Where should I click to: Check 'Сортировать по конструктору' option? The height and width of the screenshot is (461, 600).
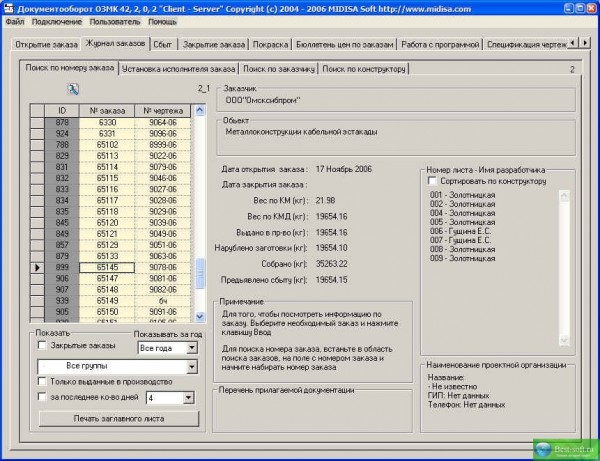[432, 181]
